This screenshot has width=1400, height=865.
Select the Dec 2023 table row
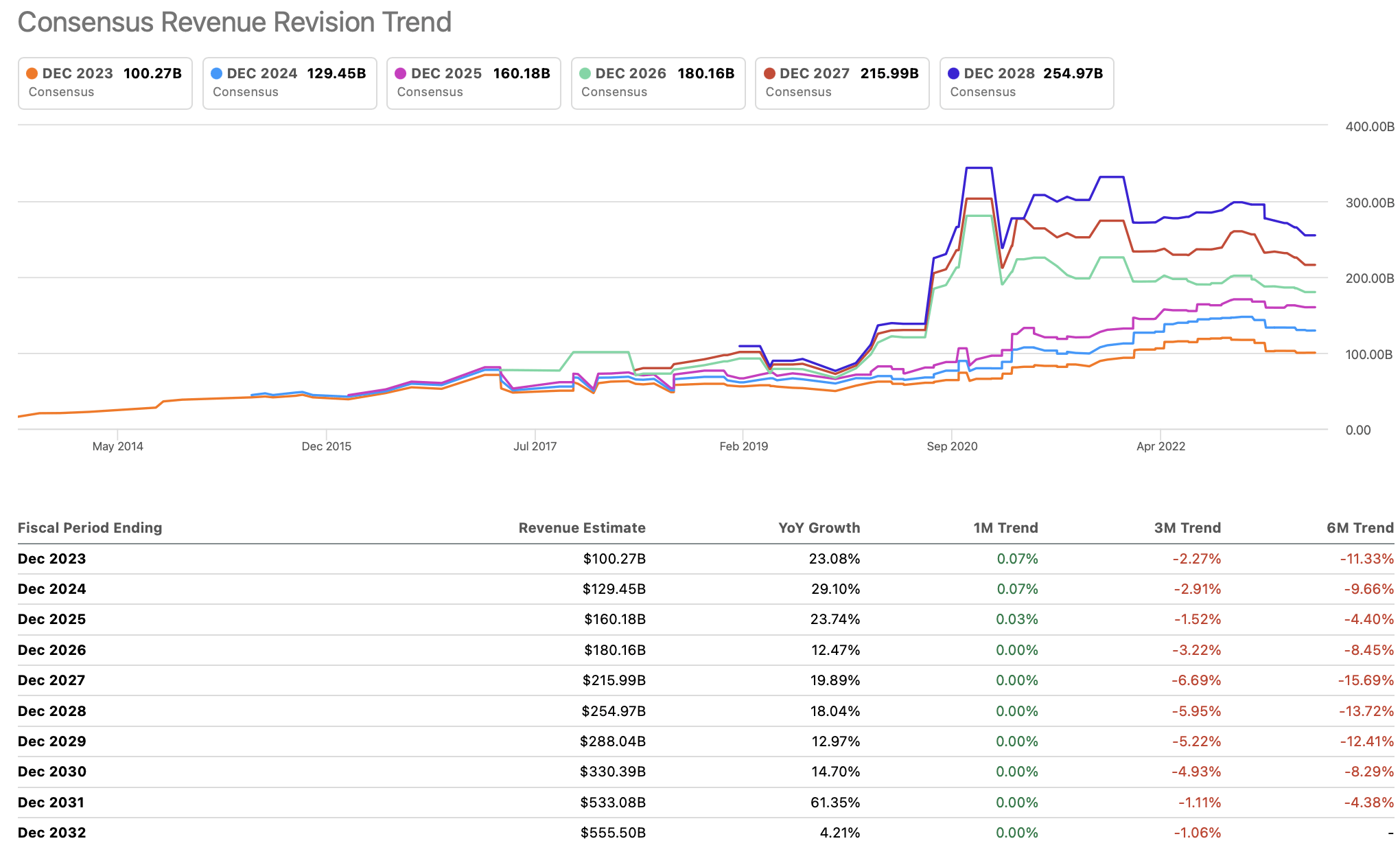pyautogui.click(x=52, y=559)
